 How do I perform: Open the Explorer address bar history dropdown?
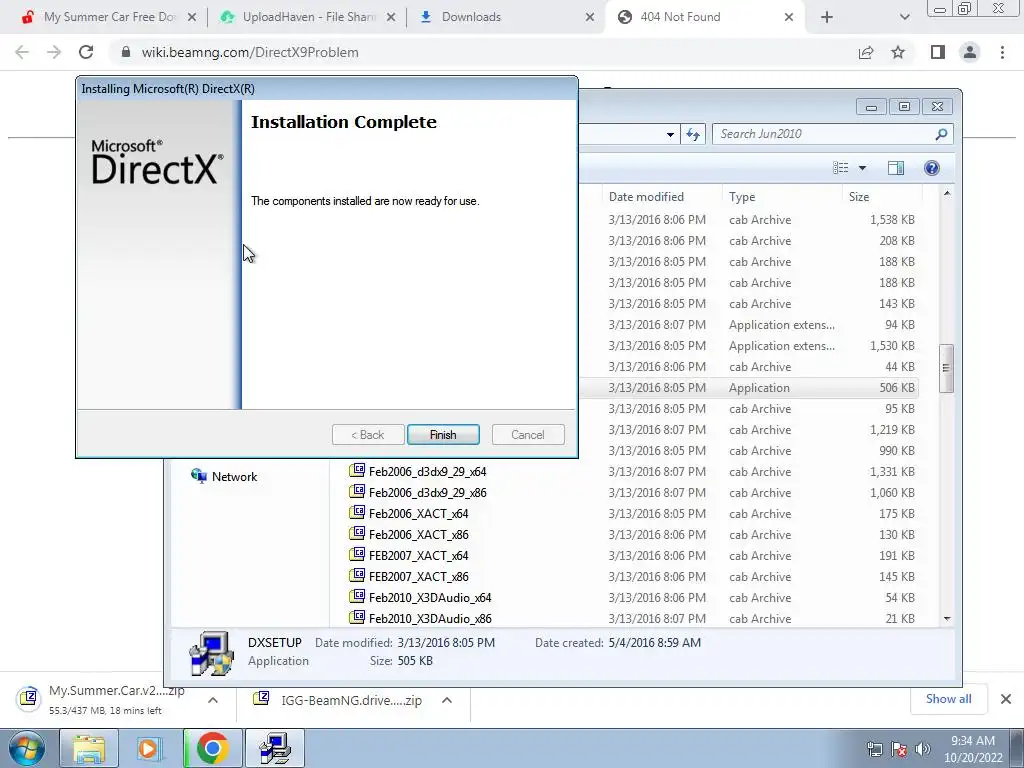click(670, 135)
